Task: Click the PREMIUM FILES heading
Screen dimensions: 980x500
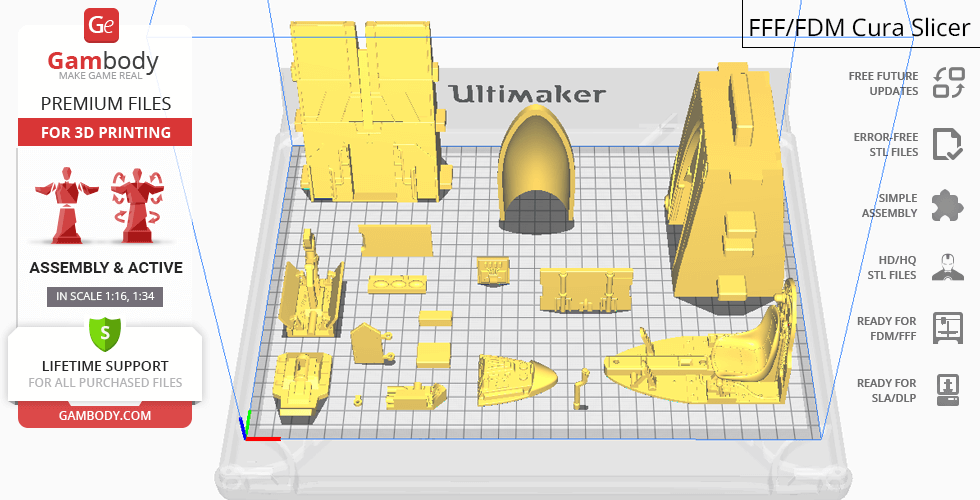Action: (106, 104)
